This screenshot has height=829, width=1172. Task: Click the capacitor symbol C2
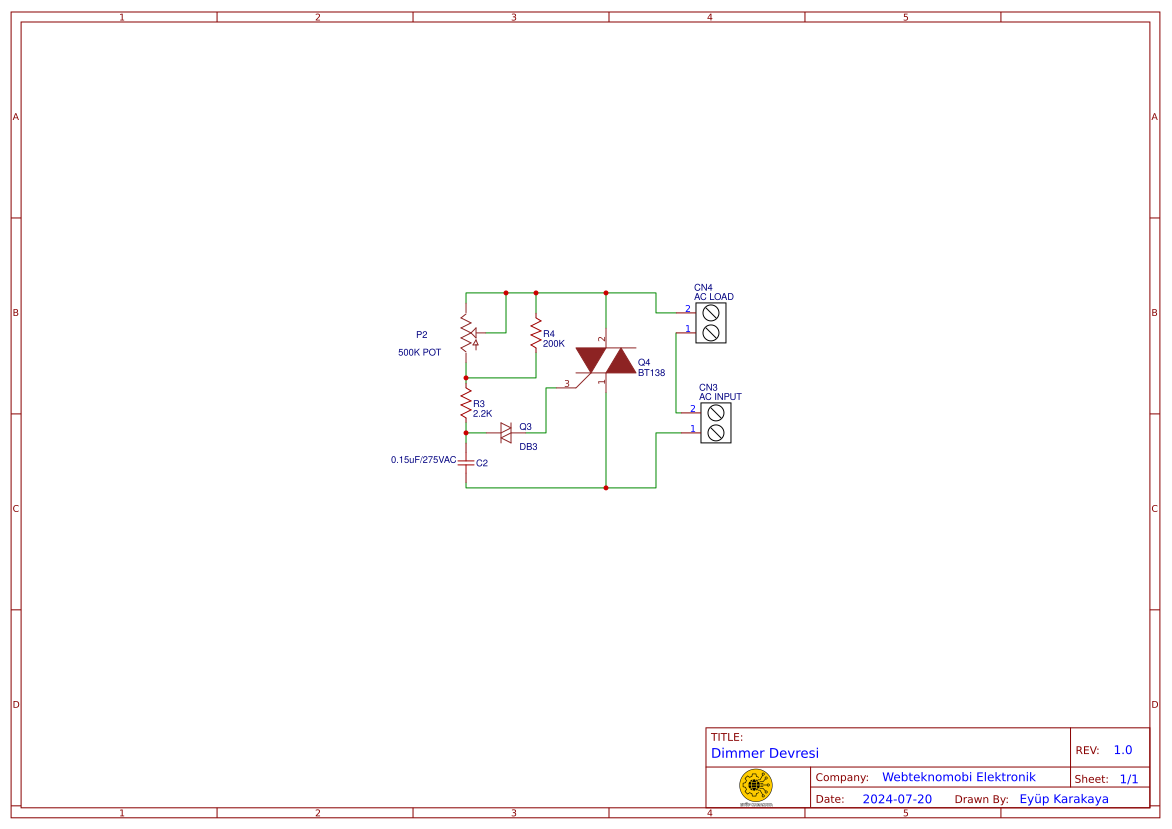point(465,464)
